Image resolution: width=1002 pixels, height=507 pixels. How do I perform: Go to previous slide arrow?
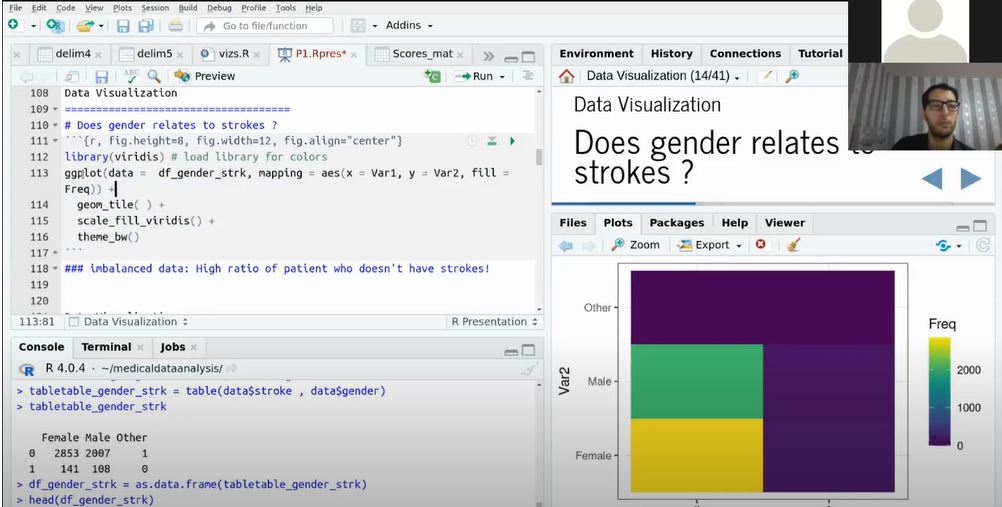(x=932, y=178)
